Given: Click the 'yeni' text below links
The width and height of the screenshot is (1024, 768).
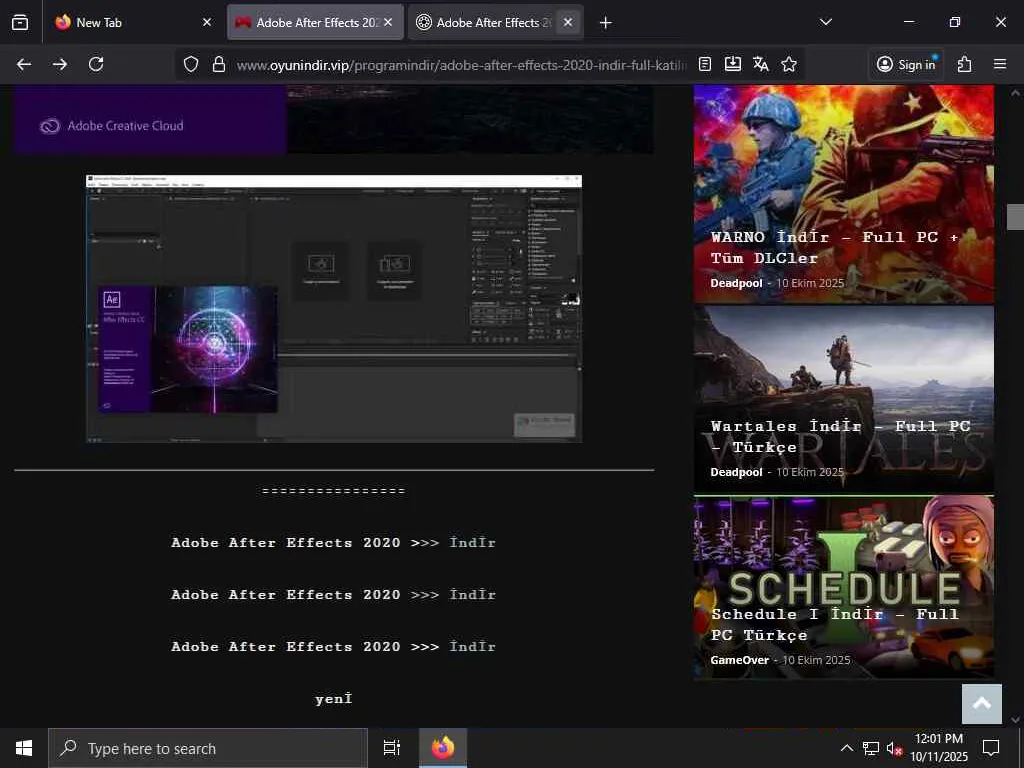Looking at the screenshot, I should 333,699.
